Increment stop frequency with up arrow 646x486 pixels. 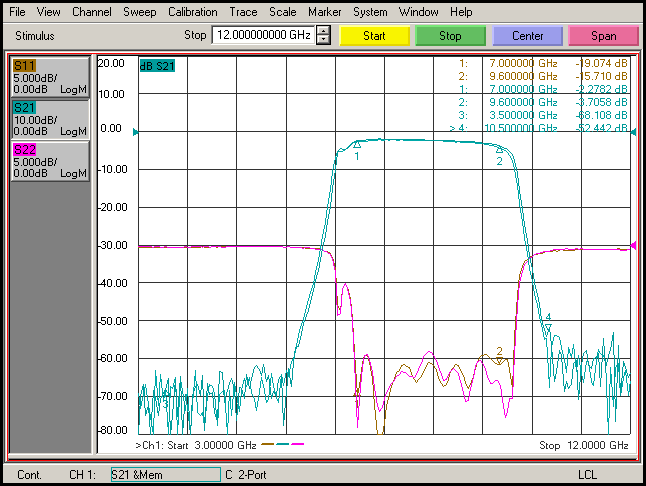[x=323, y=31]
